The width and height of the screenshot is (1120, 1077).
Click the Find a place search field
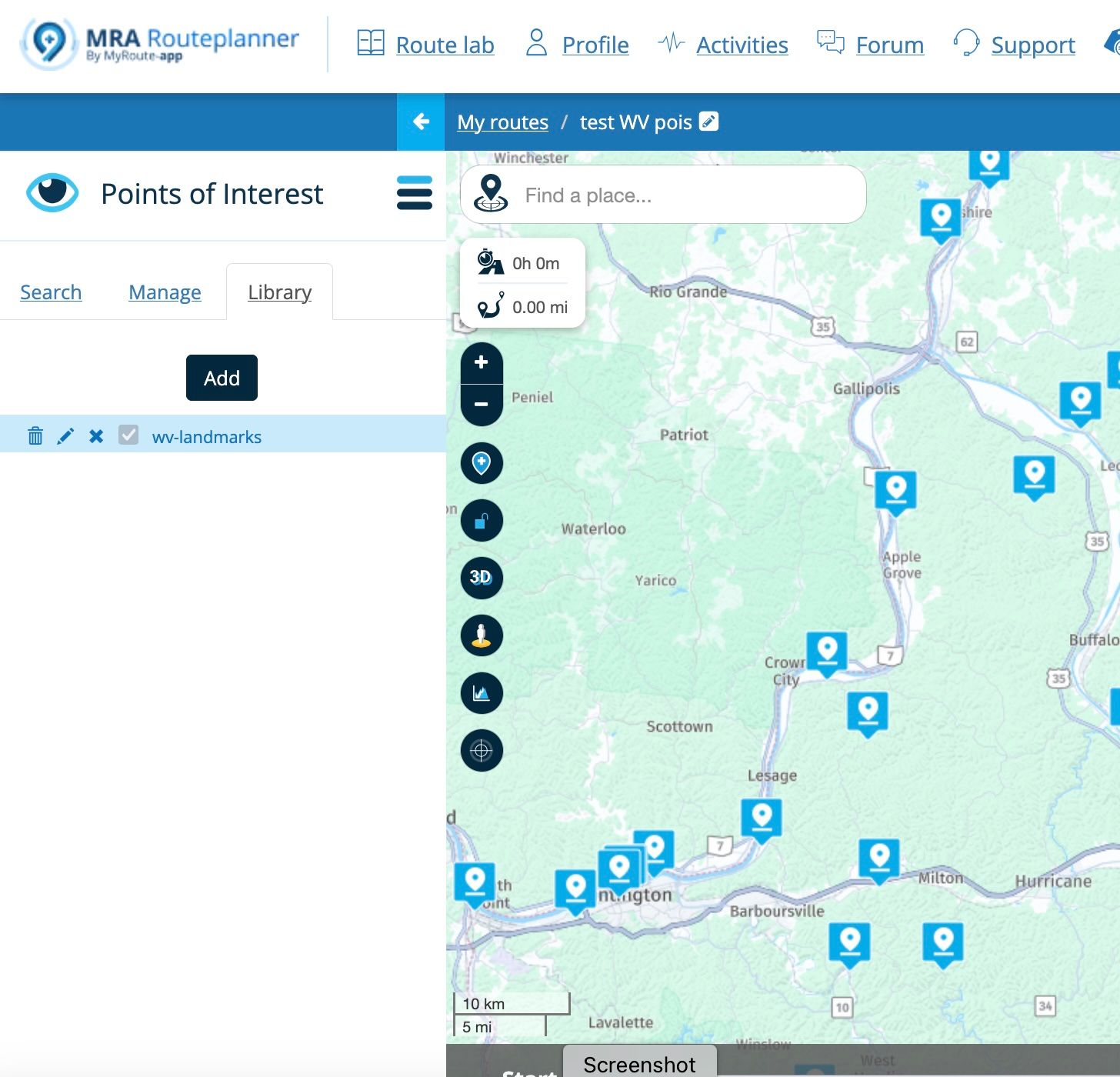click(663, 195)
